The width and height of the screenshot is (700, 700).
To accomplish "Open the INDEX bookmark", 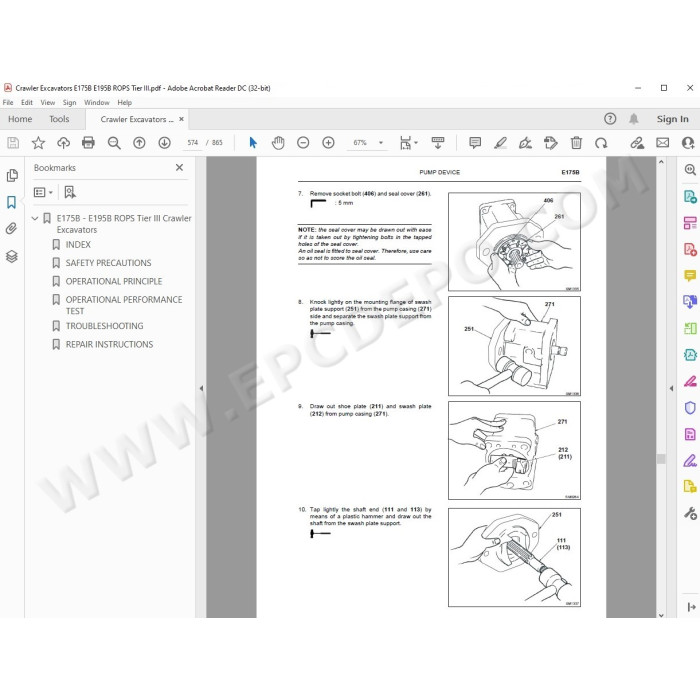I will 78,245.
